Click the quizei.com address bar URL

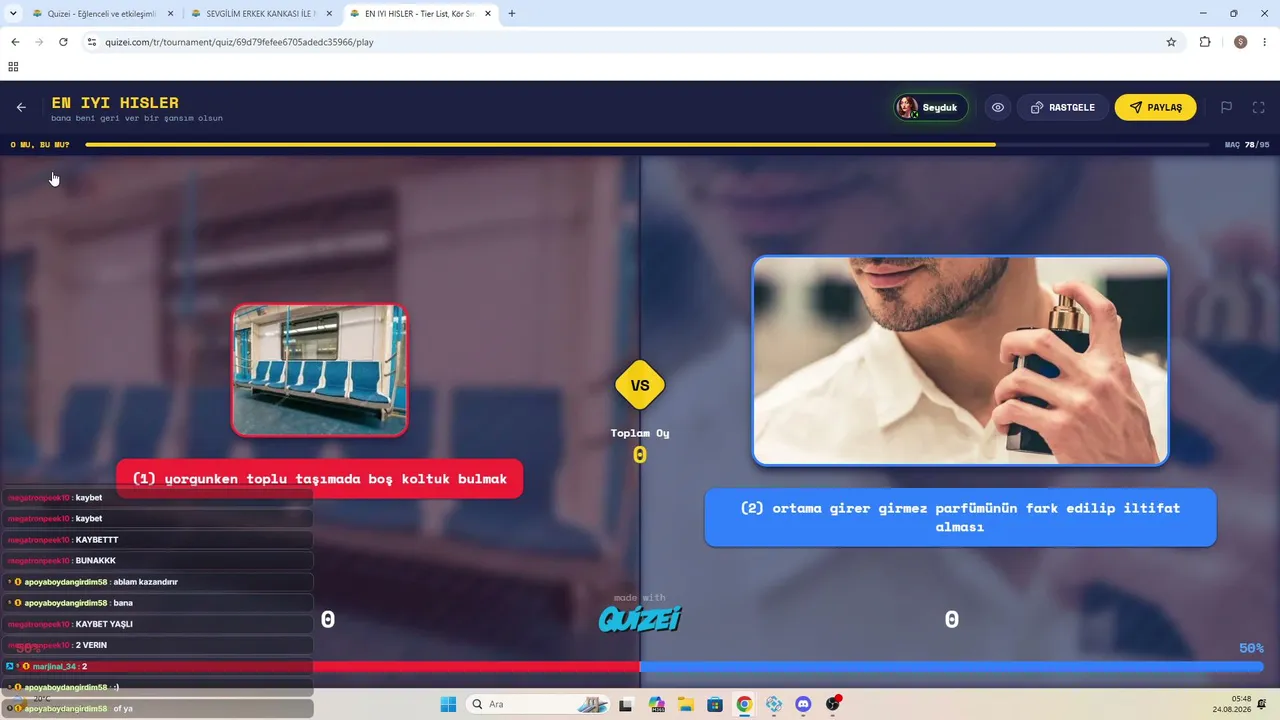pyautogui.click(x=240, y=42)
